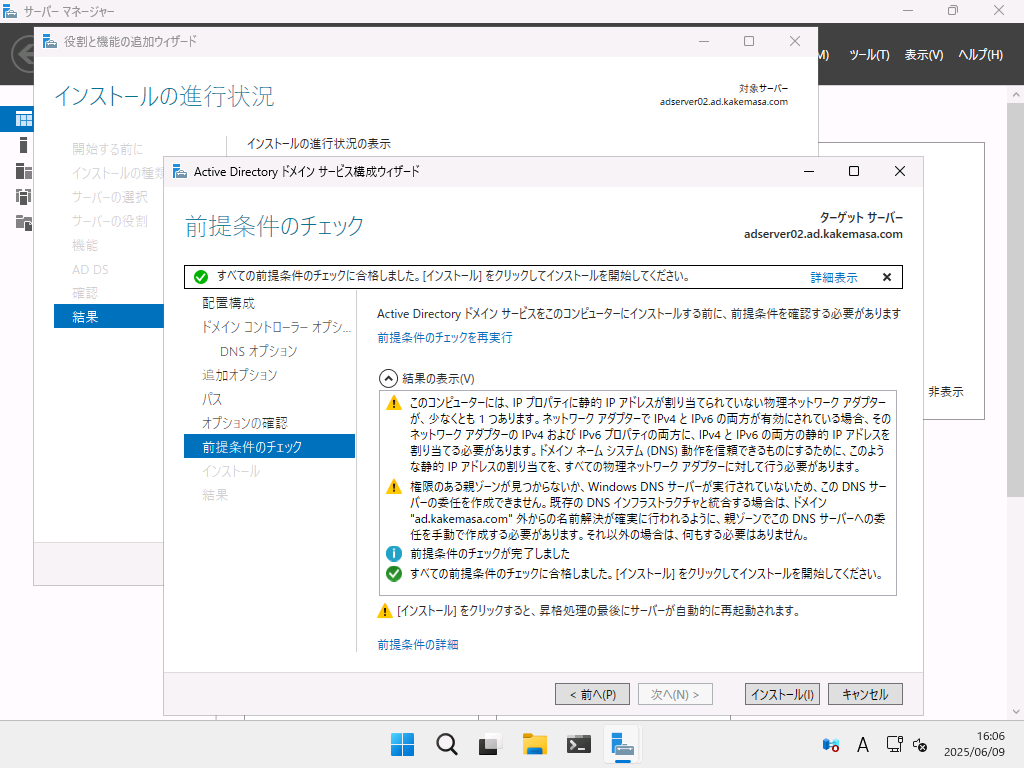Click the info icon for check-completed message

coord(394,554)
